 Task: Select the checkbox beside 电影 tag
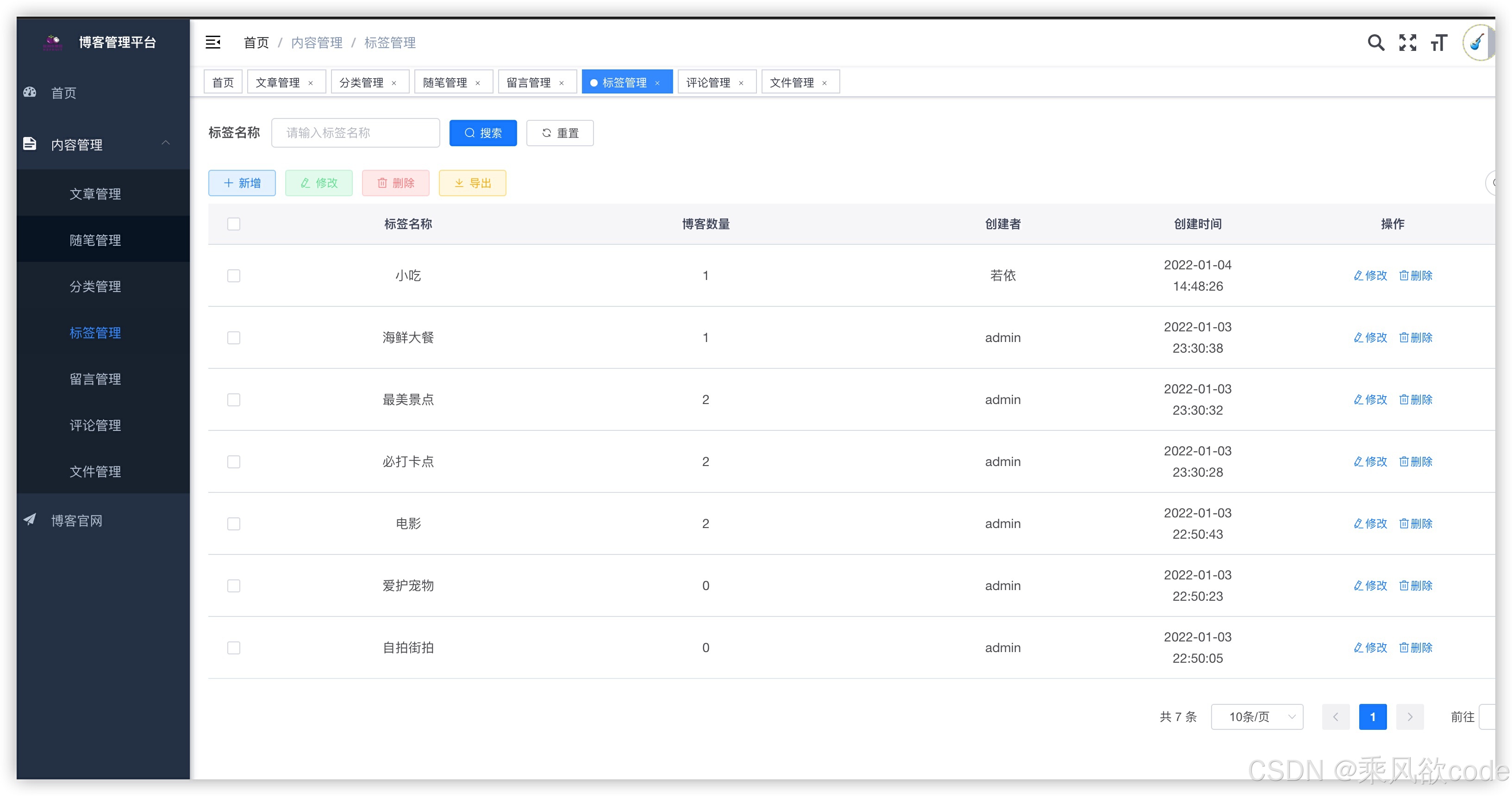pos(234,524)
